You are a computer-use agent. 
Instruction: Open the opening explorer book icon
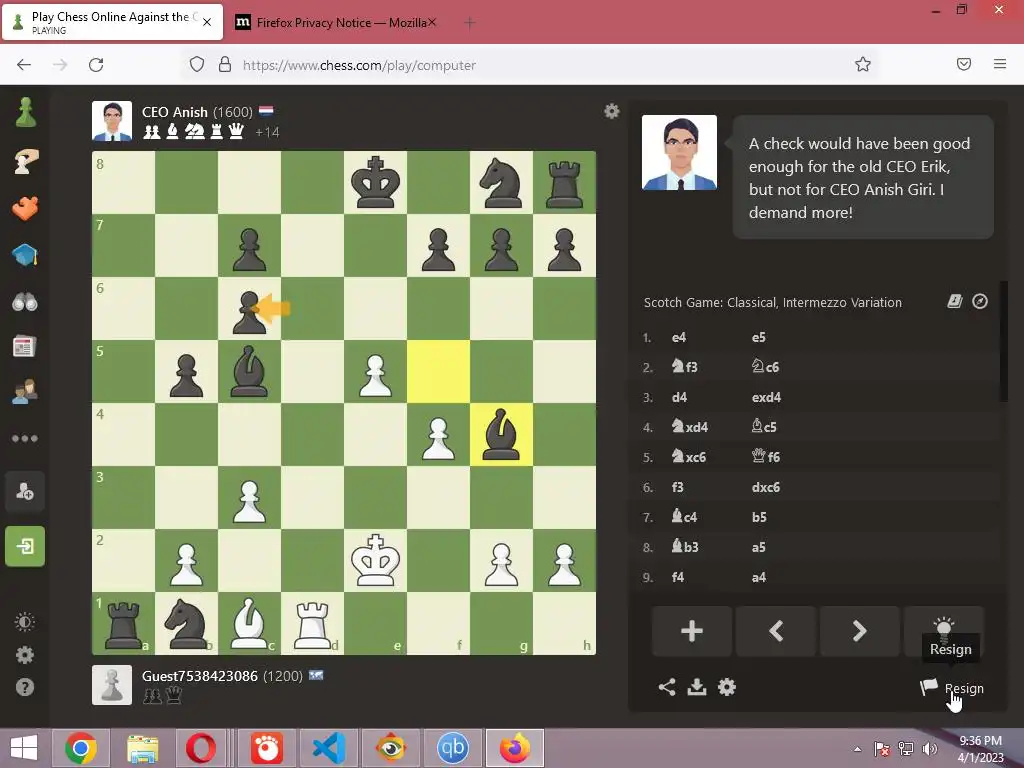pos(955,301)
